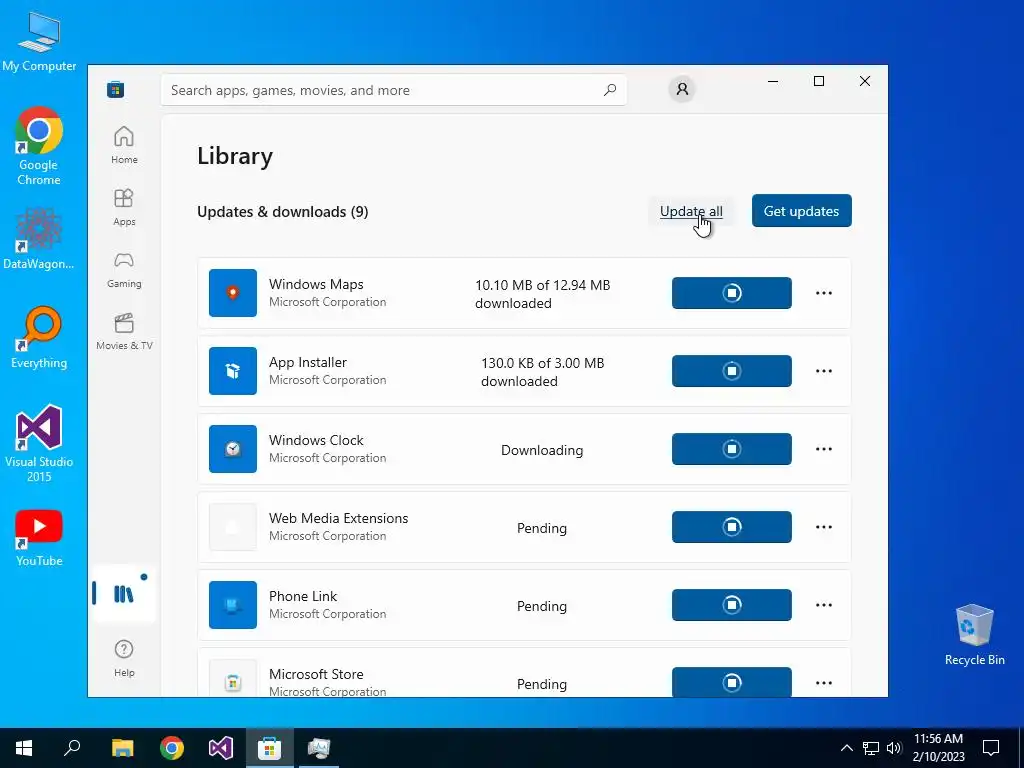This screenshot has height=768, width=1024.
Task: Show hidden system tray icons
Action: [846, 748]
